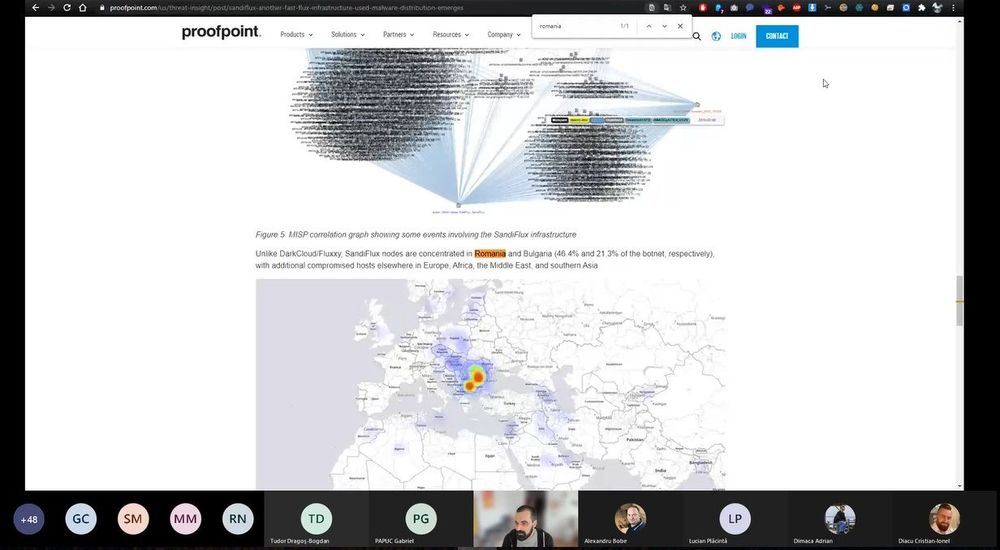This screenshot has height=550, width=1000.
Task: Select participant avatar GC
Action: (x=81, y=519)
